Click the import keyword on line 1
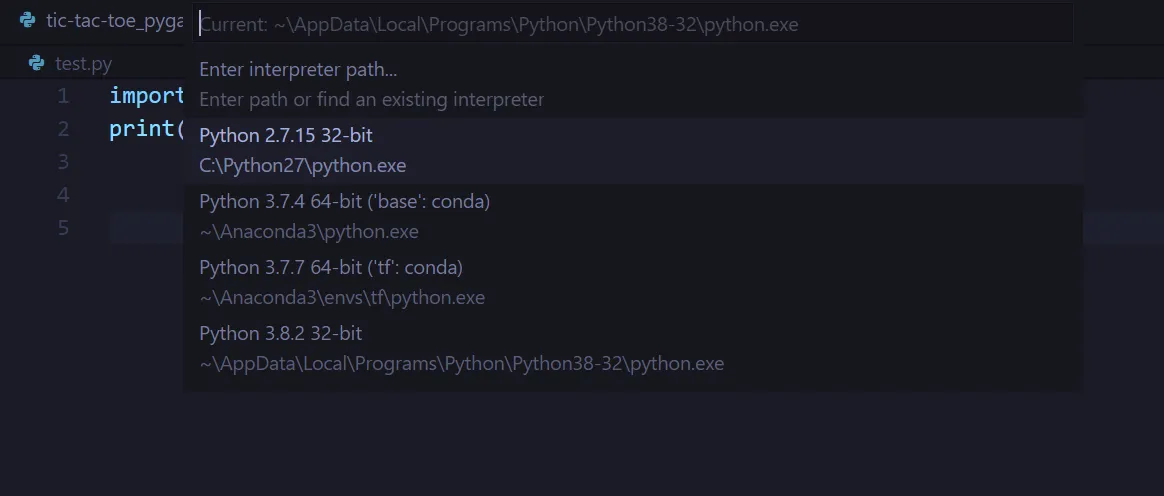Viewport: 1164px width, 496px height. coord(146,96)
